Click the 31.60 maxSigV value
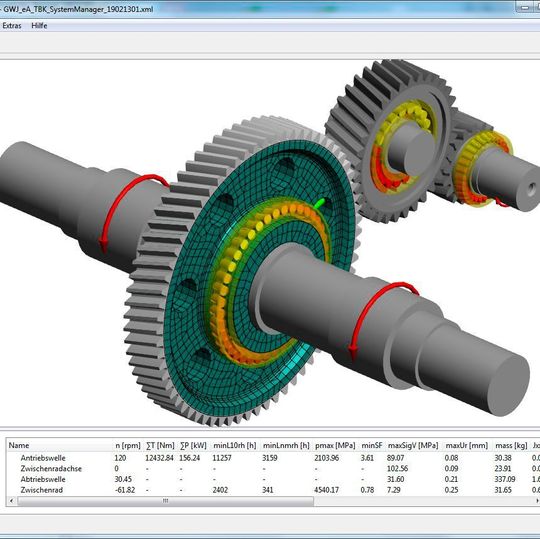 point(395,479)
